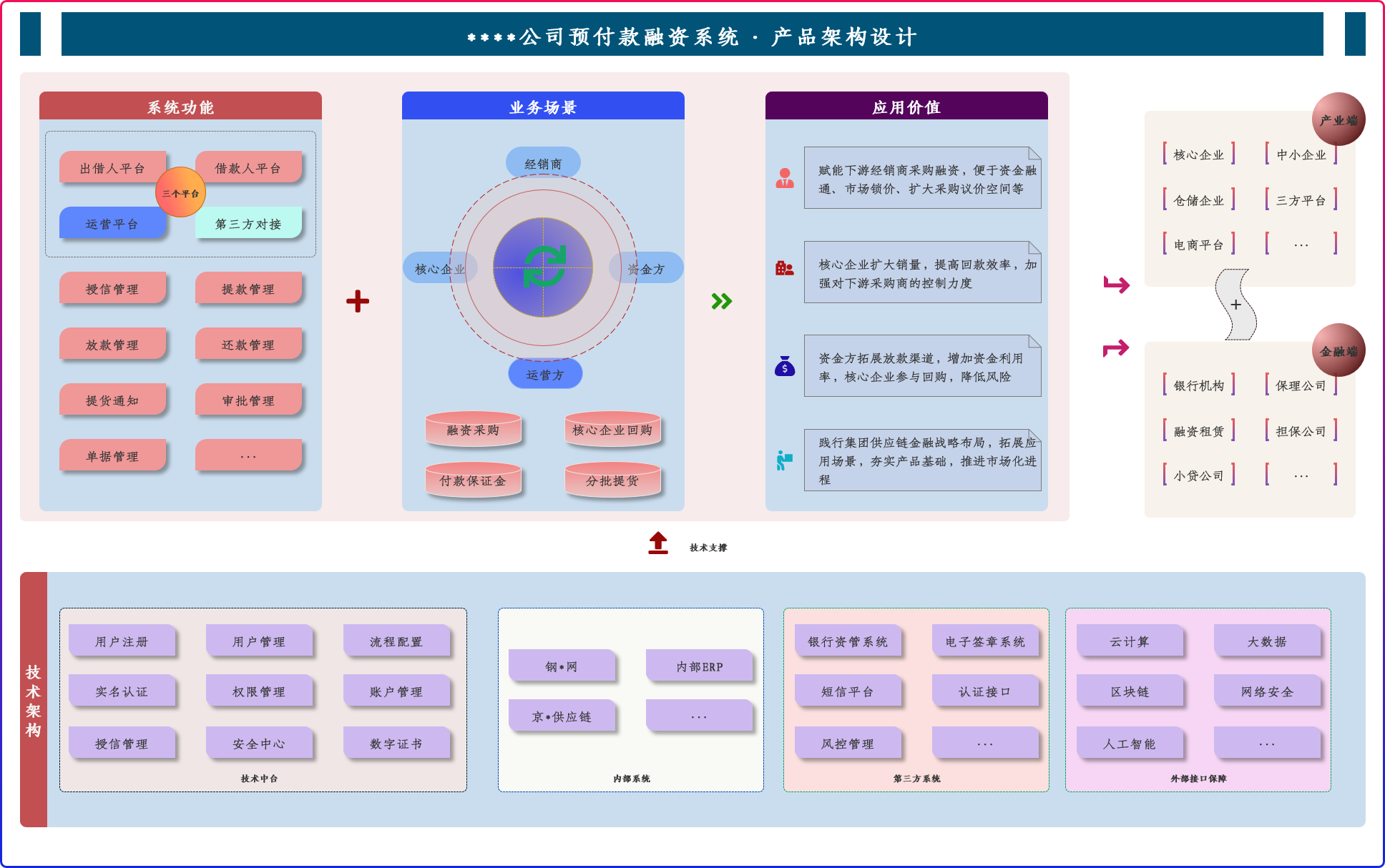Click the blue money bag icon
The image size is (1385, 868).
785,366
